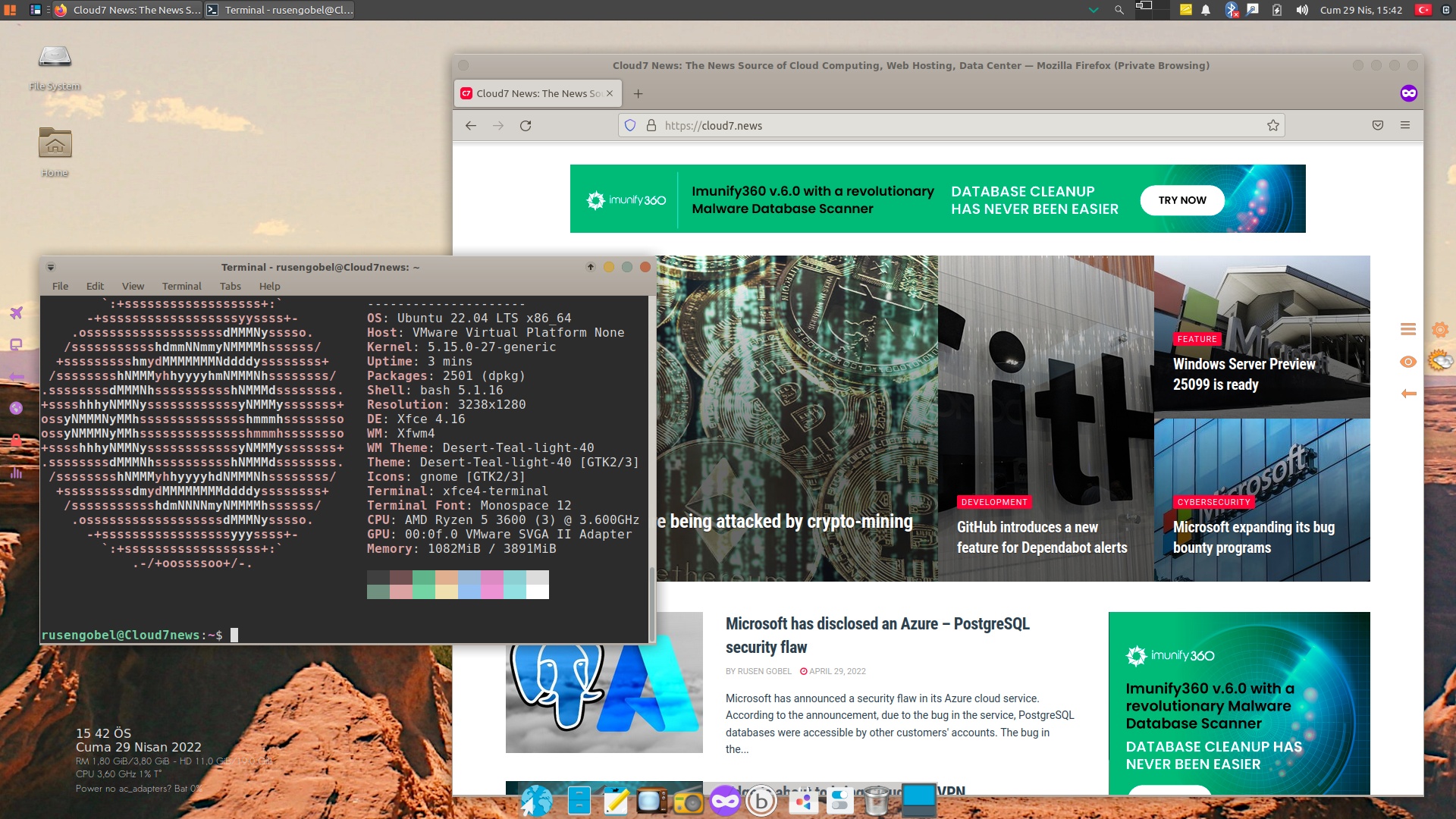1456x819 pixels.
Task: Bookmark this page with the star icon
Action: pyautogui.click(x=1273, y=125)
